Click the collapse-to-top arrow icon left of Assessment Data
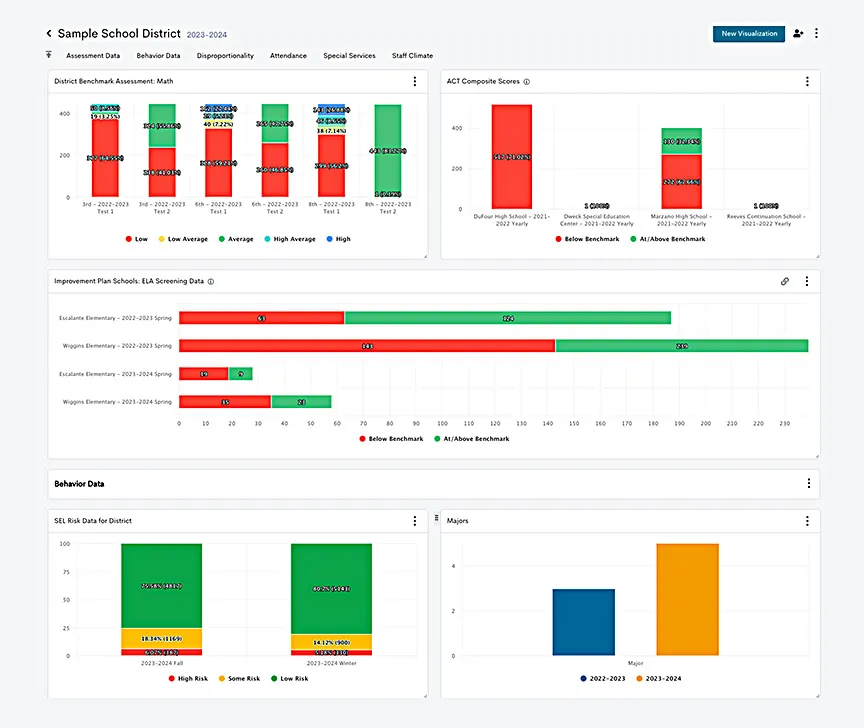 [x=49, y=56]
